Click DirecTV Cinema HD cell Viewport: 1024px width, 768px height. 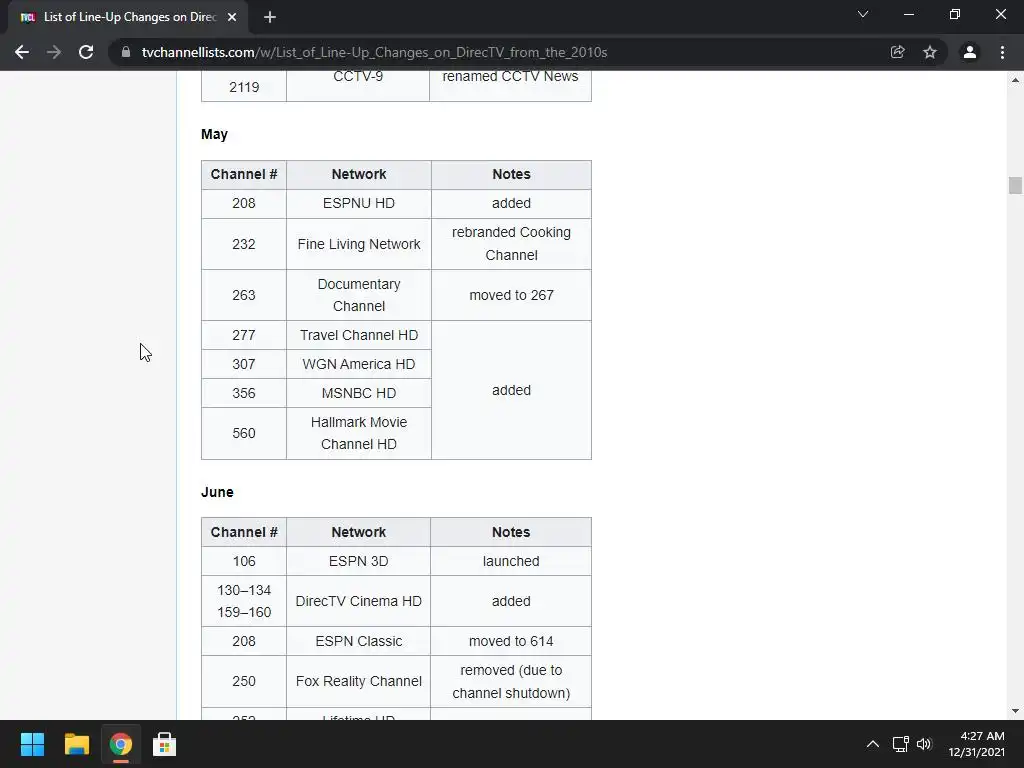(359, 601)
